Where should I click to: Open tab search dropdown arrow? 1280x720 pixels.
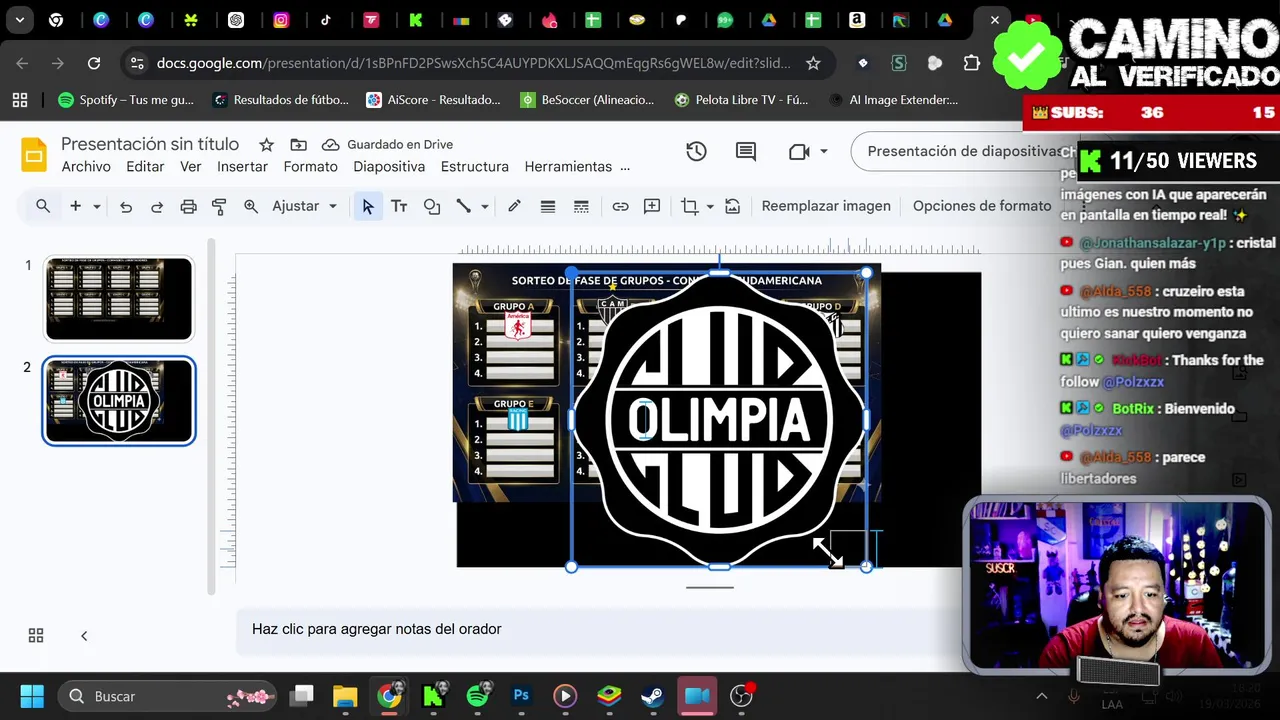(x=20, y=20)
